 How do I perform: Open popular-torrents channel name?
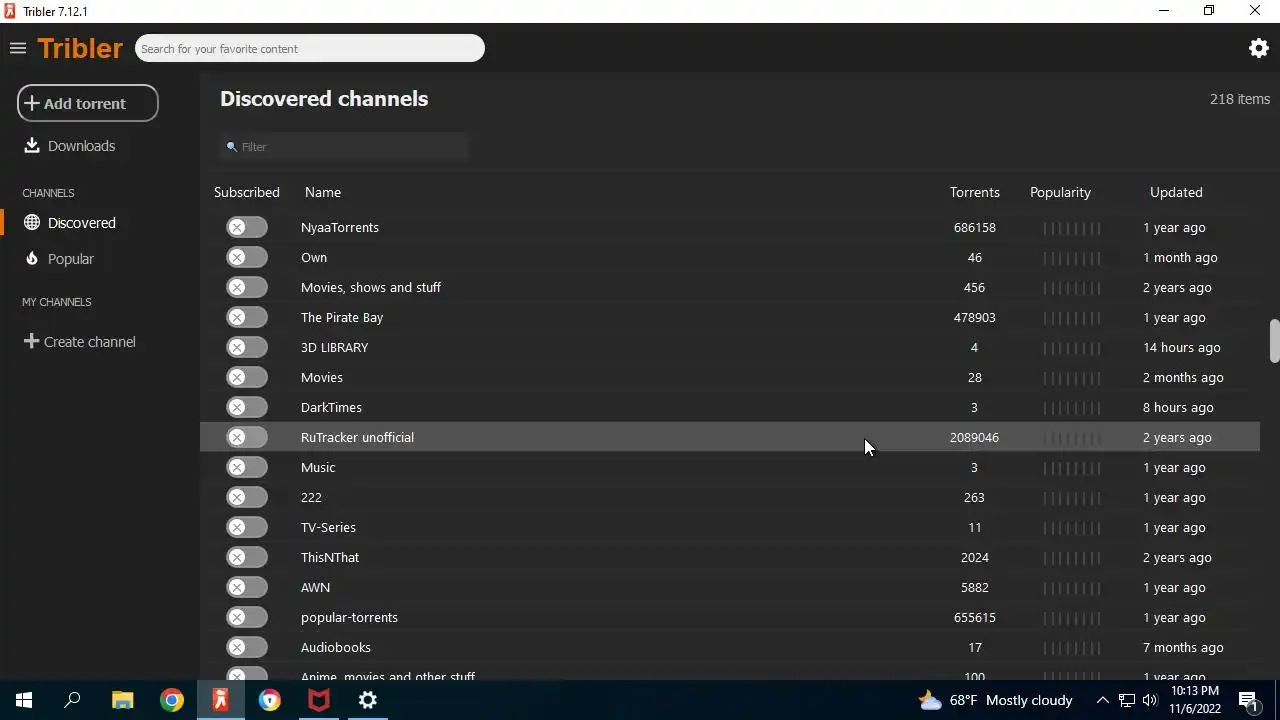point(349,617)
